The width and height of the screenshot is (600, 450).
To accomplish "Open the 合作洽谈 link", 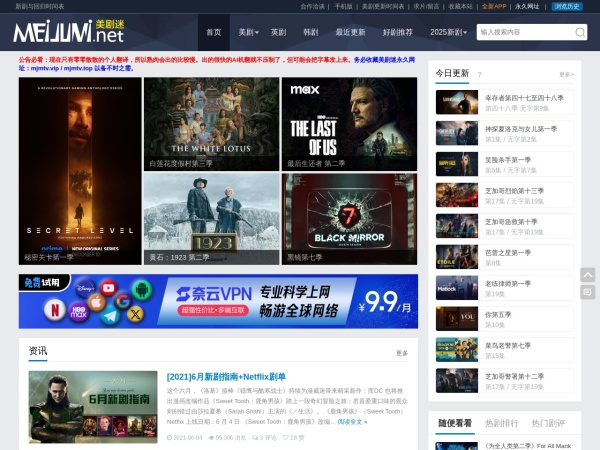I will pyautogui.click(x=313, y=7).
